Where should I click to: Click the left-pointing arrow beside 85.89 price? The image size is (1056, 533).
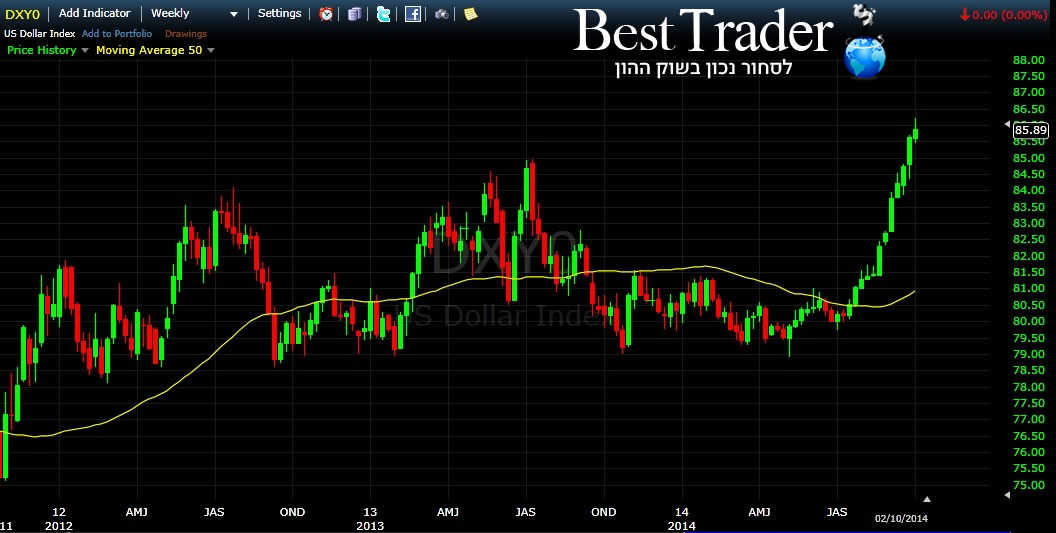1008,124
